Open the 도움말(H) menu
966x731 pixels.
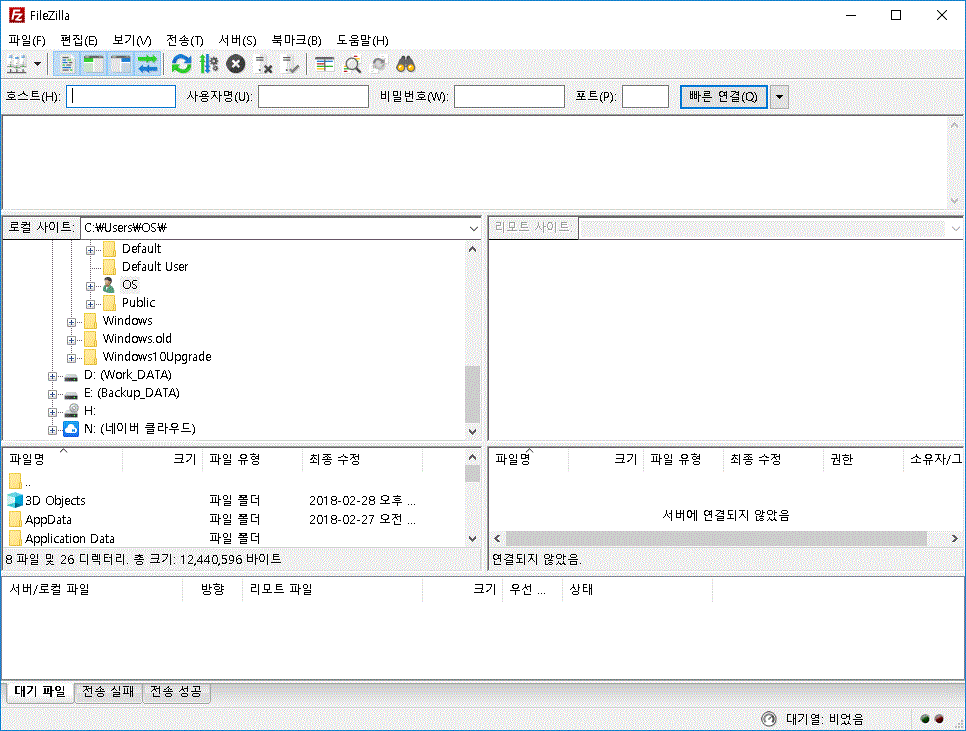(362, 41)
